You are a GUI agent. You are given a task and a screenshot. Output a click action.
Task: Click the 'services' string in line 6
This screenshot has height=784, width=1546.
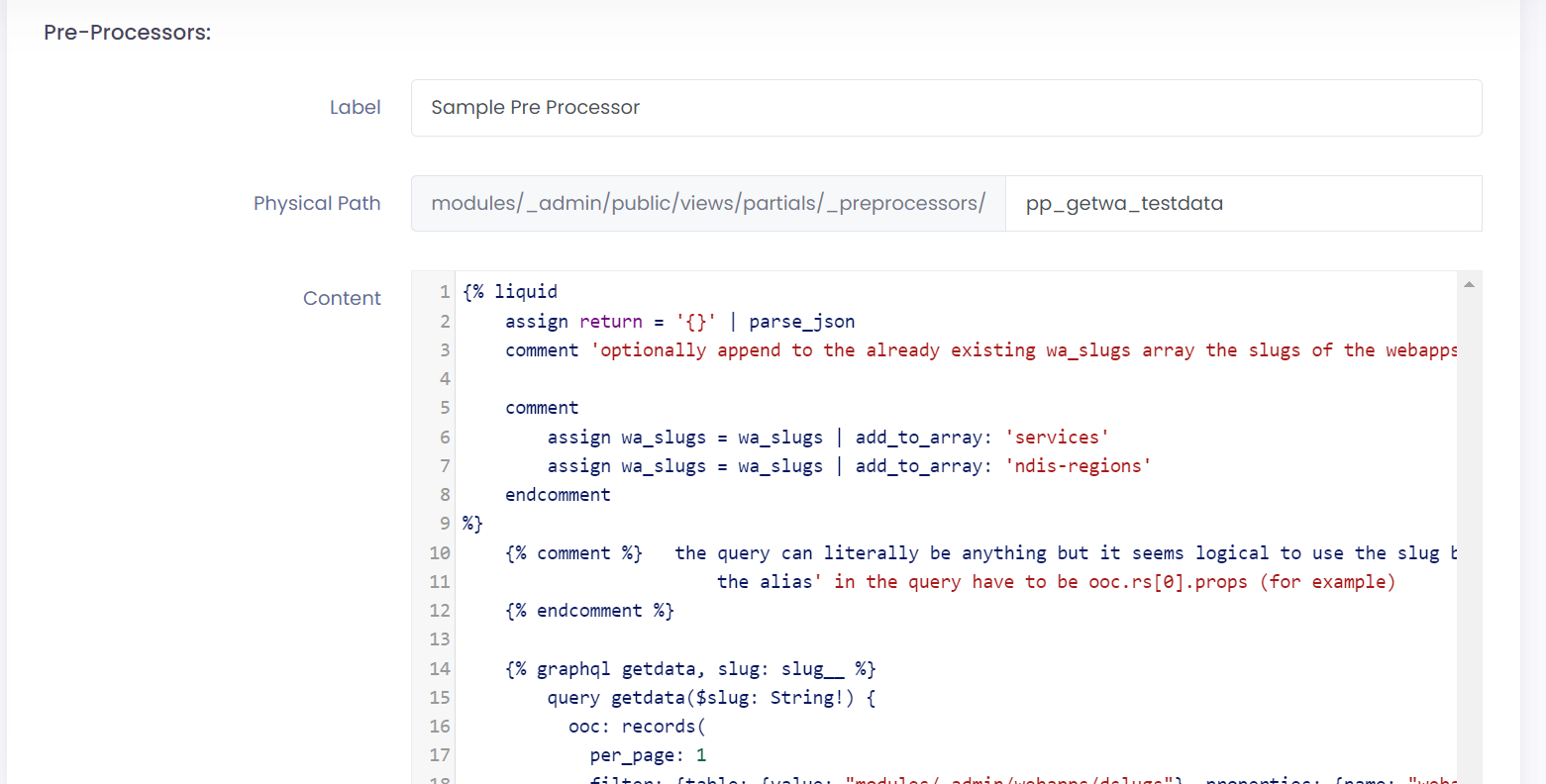pyautogui.click(x=1056, y=438)
